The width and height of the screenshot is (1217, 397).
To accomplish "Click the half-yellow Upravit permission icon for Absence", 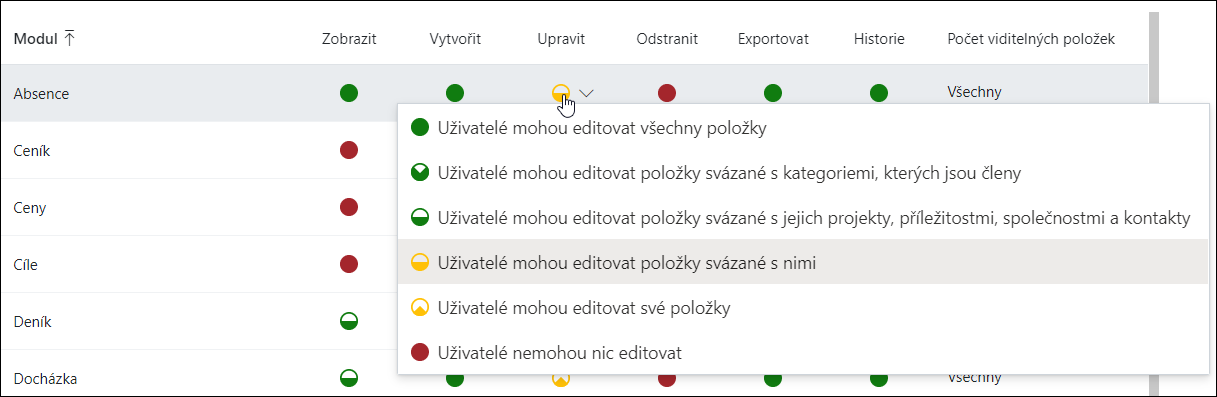I will click(561, 93).
